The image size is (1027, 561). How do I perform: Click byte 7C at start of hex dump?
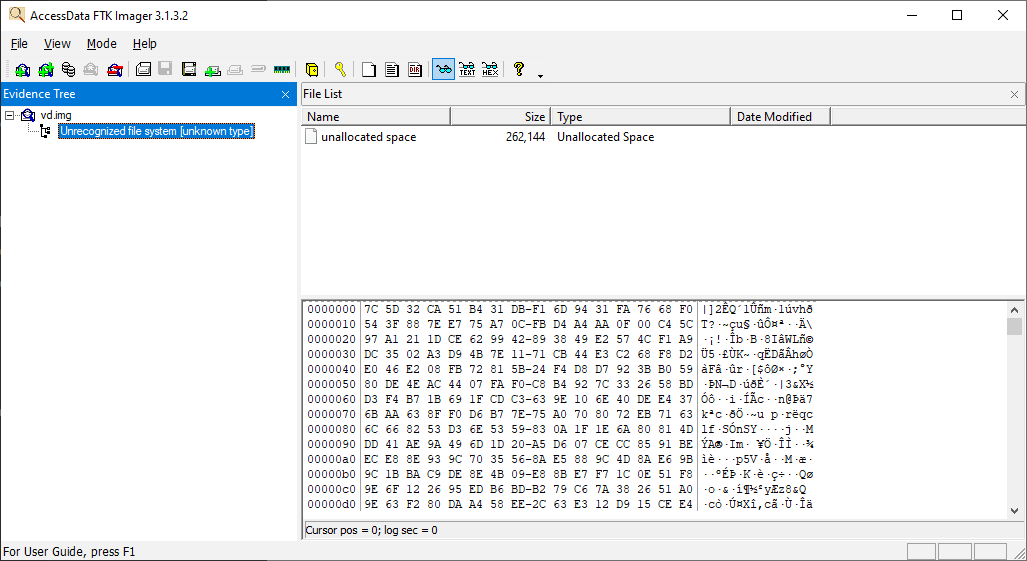(371, 309)
